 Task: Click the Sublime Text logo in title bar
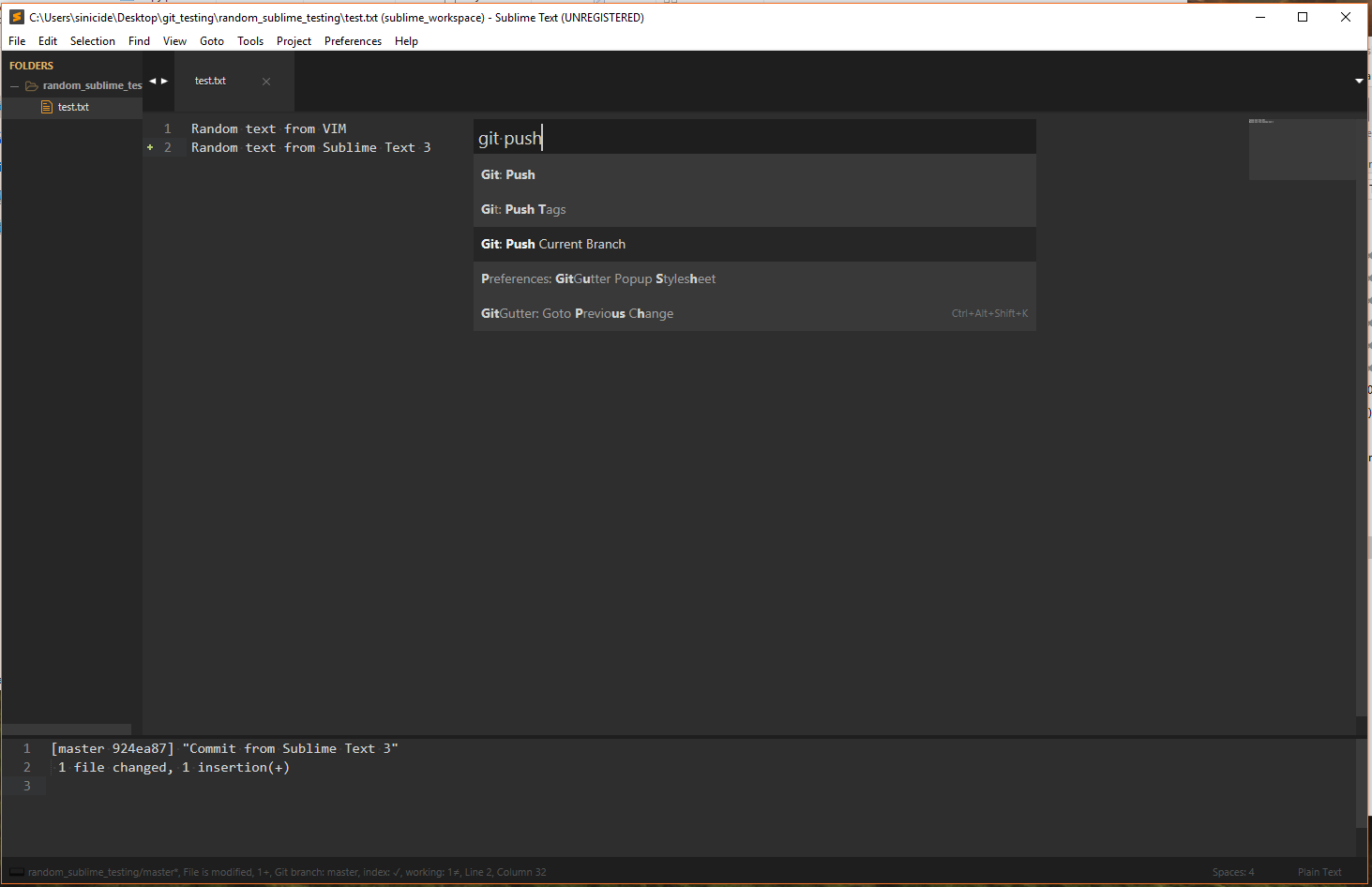coord(16,17)
